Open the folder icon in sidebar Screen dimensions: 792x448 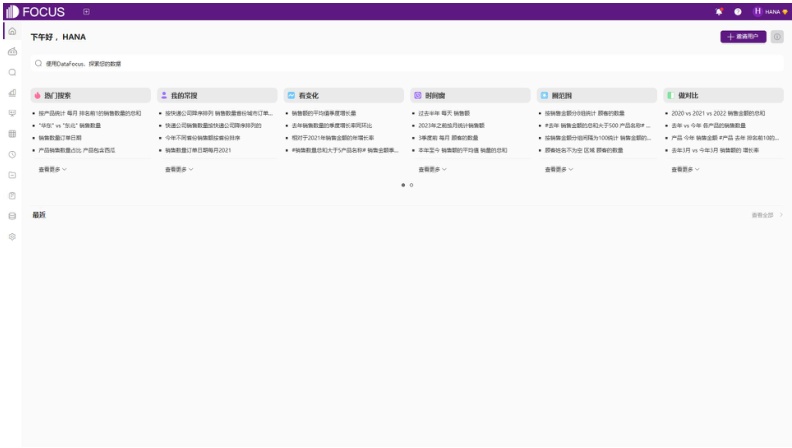tap(13, 175)
